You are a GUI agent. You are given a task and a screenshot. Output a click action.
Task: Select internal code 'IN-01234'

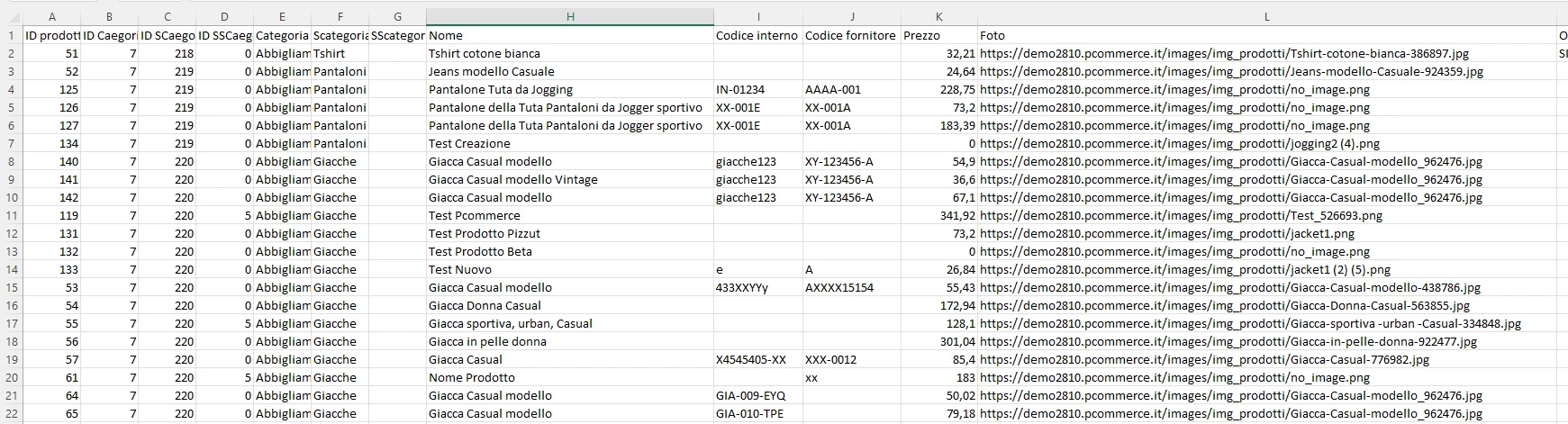pos(758,89)
